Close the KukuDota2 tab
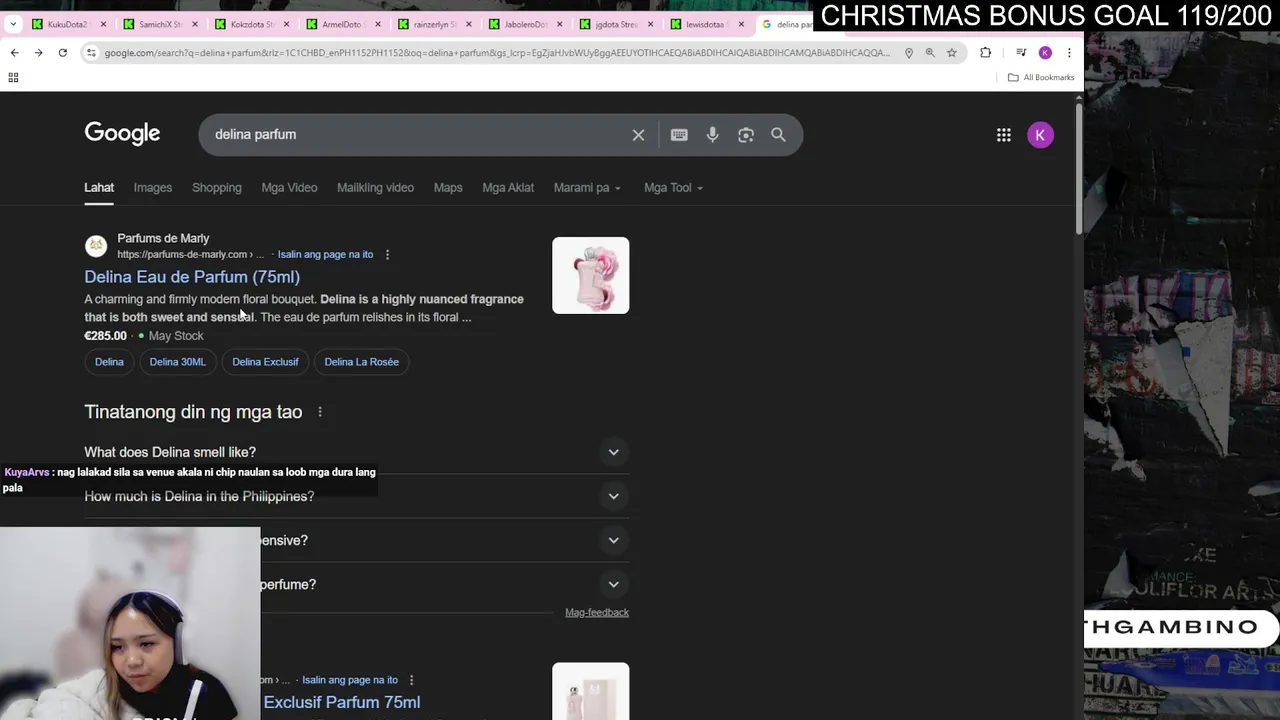 (x=103, y=24)
